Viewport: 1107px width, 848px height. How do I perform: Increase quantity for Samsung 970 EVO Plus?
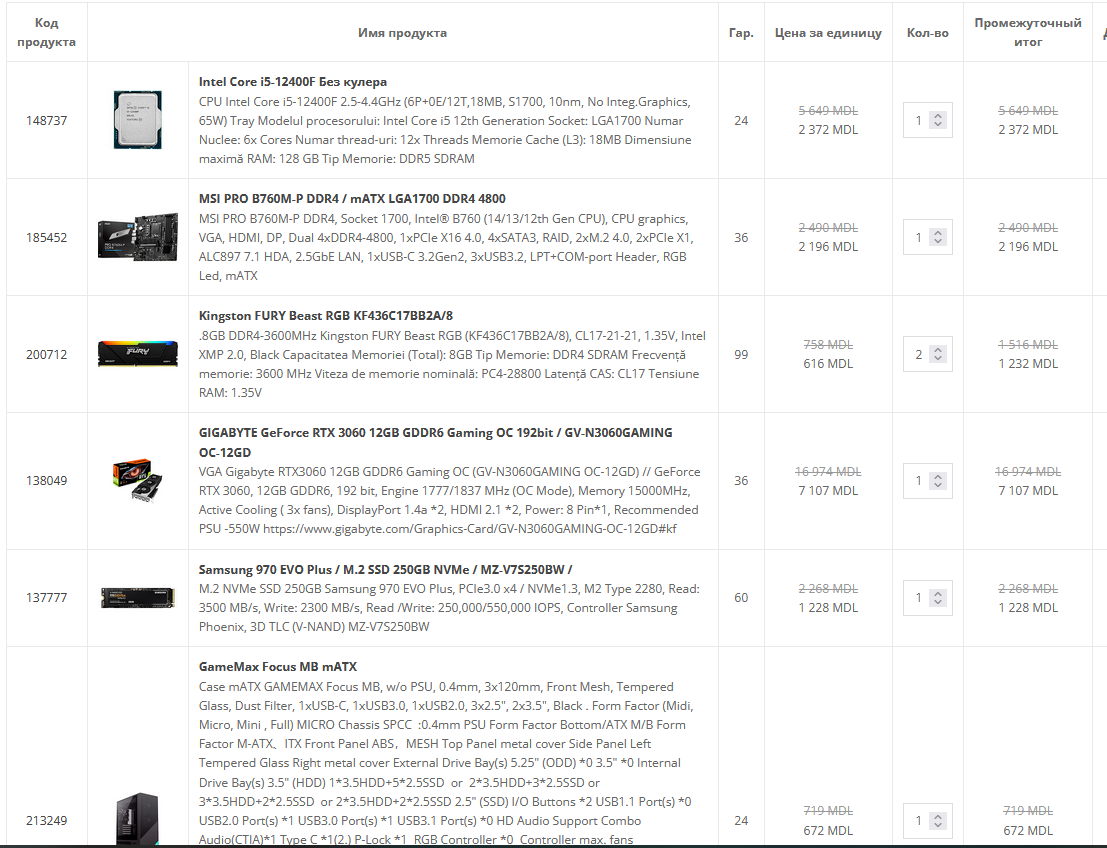click(938, 593)
